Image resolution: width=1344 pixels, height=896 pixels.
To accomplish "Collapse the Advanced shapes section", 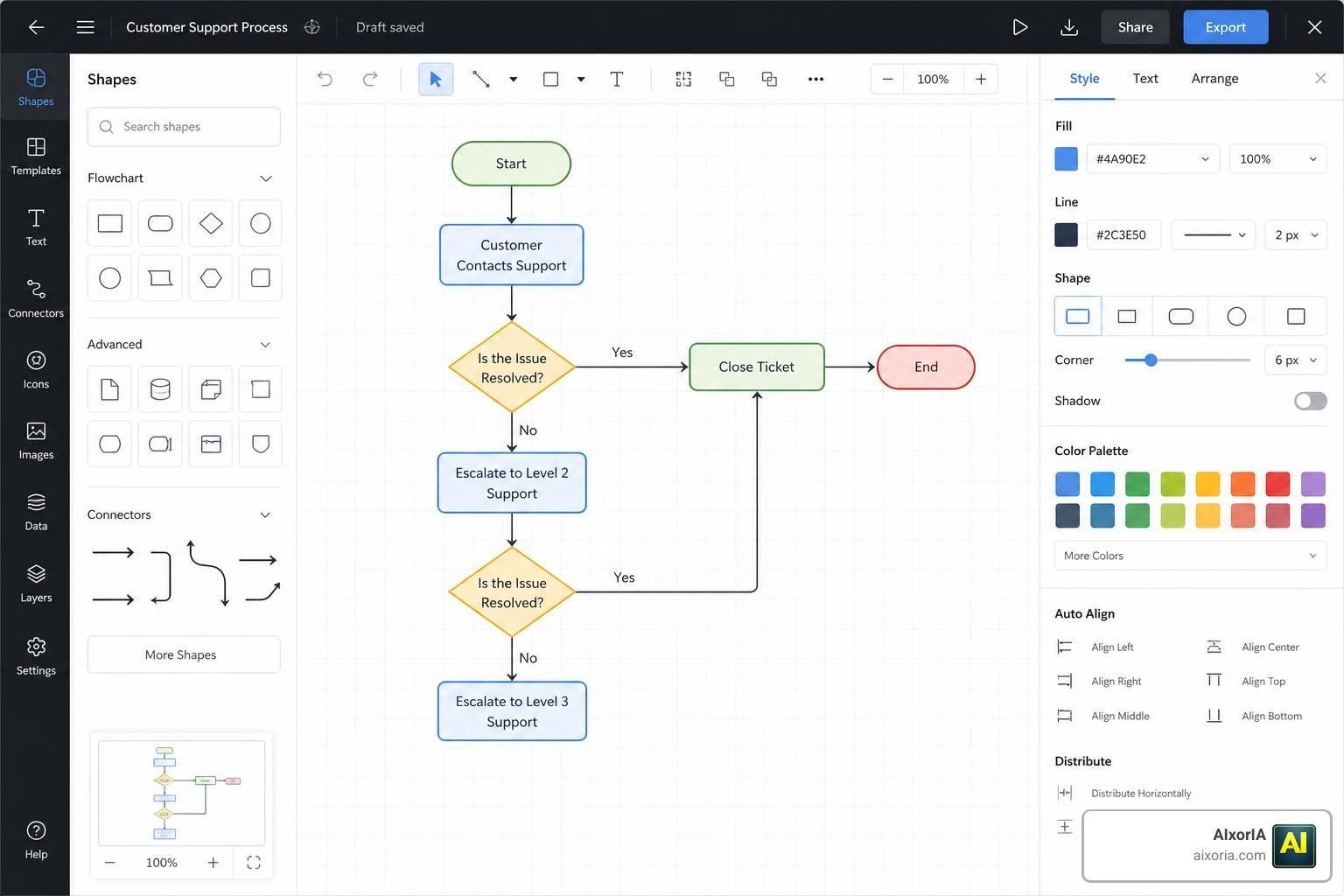I will click(265, 345).
